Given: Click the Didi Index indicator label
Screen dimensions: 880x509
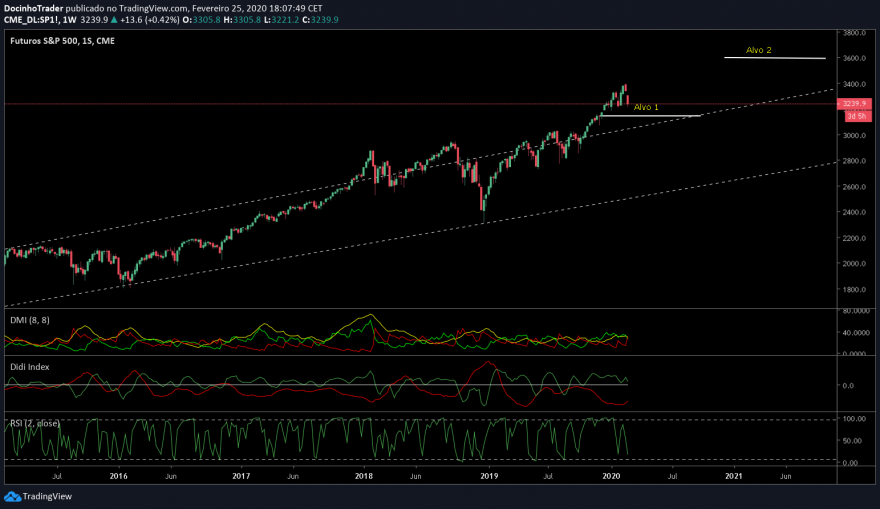Looking at the screenshot, I should [30, 367].
